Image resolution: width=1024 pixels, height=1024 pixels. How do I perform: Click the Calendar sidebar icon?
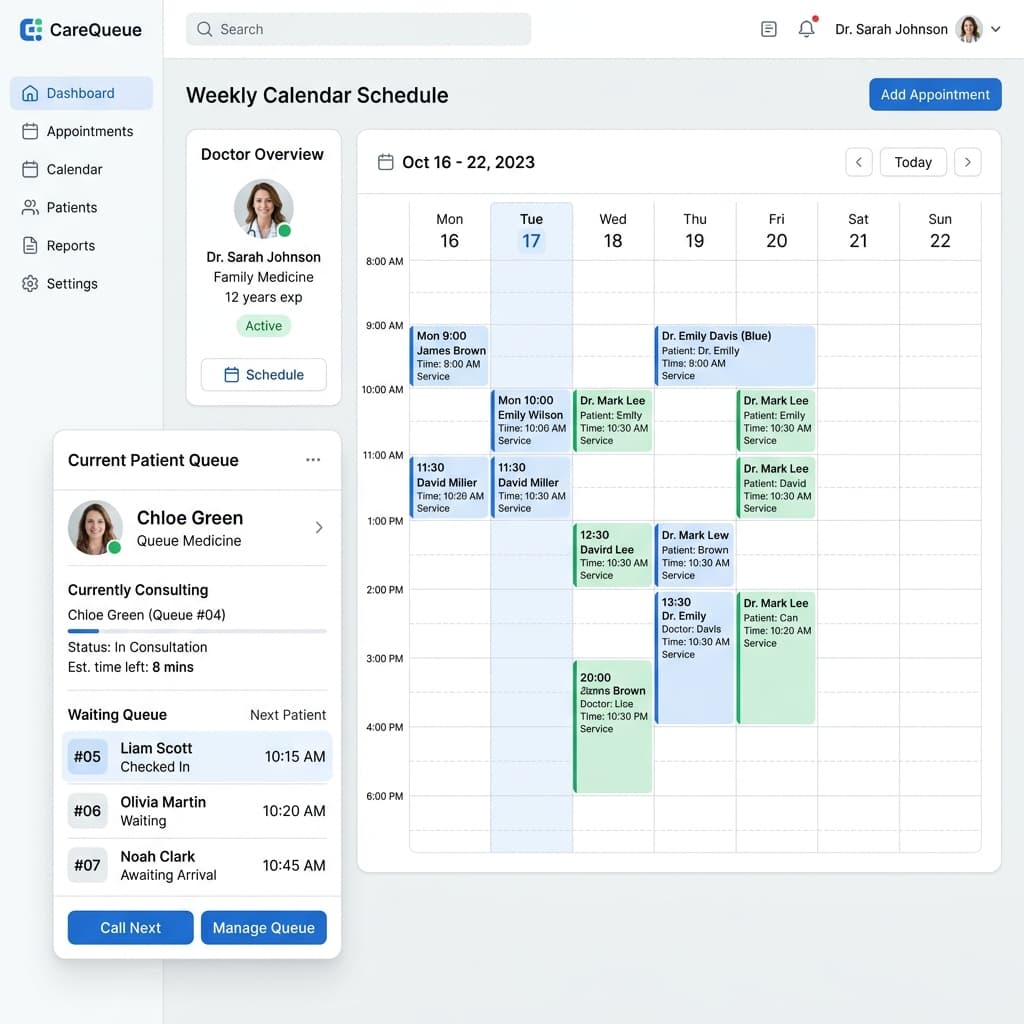click(30, 169)
